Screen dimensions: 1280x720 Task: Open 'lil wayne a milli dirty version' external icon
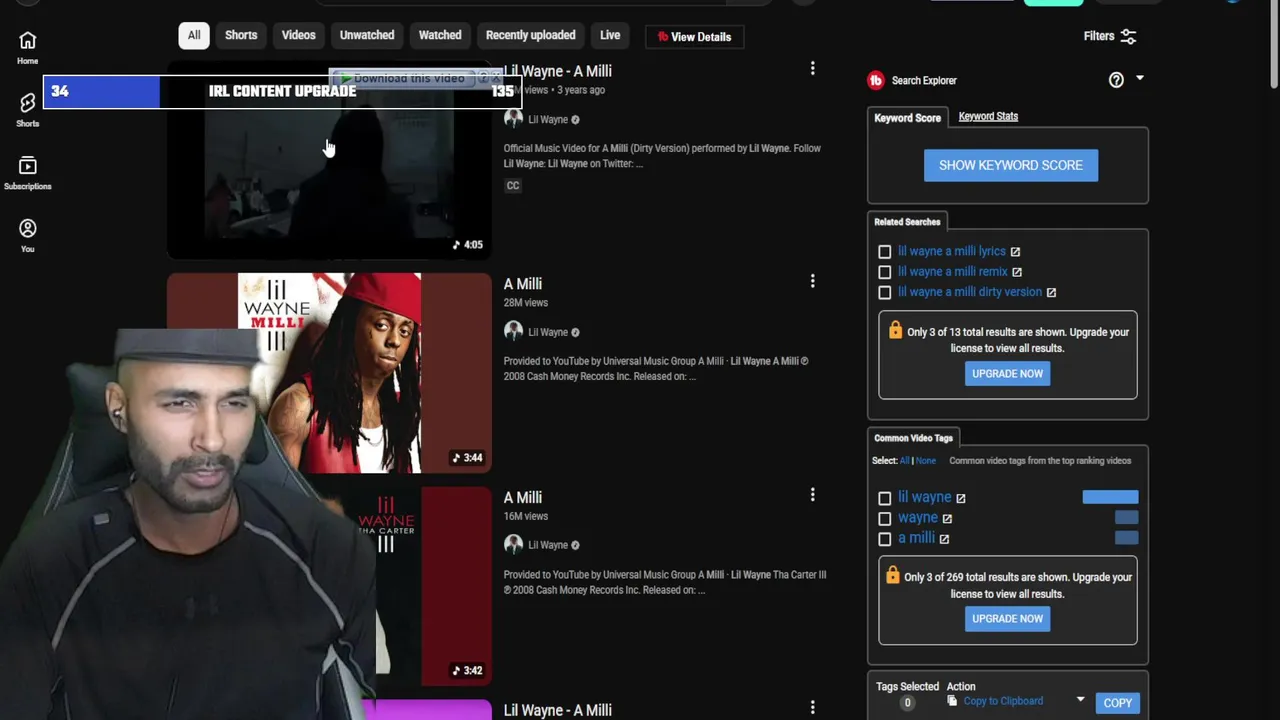[1051, 292]
